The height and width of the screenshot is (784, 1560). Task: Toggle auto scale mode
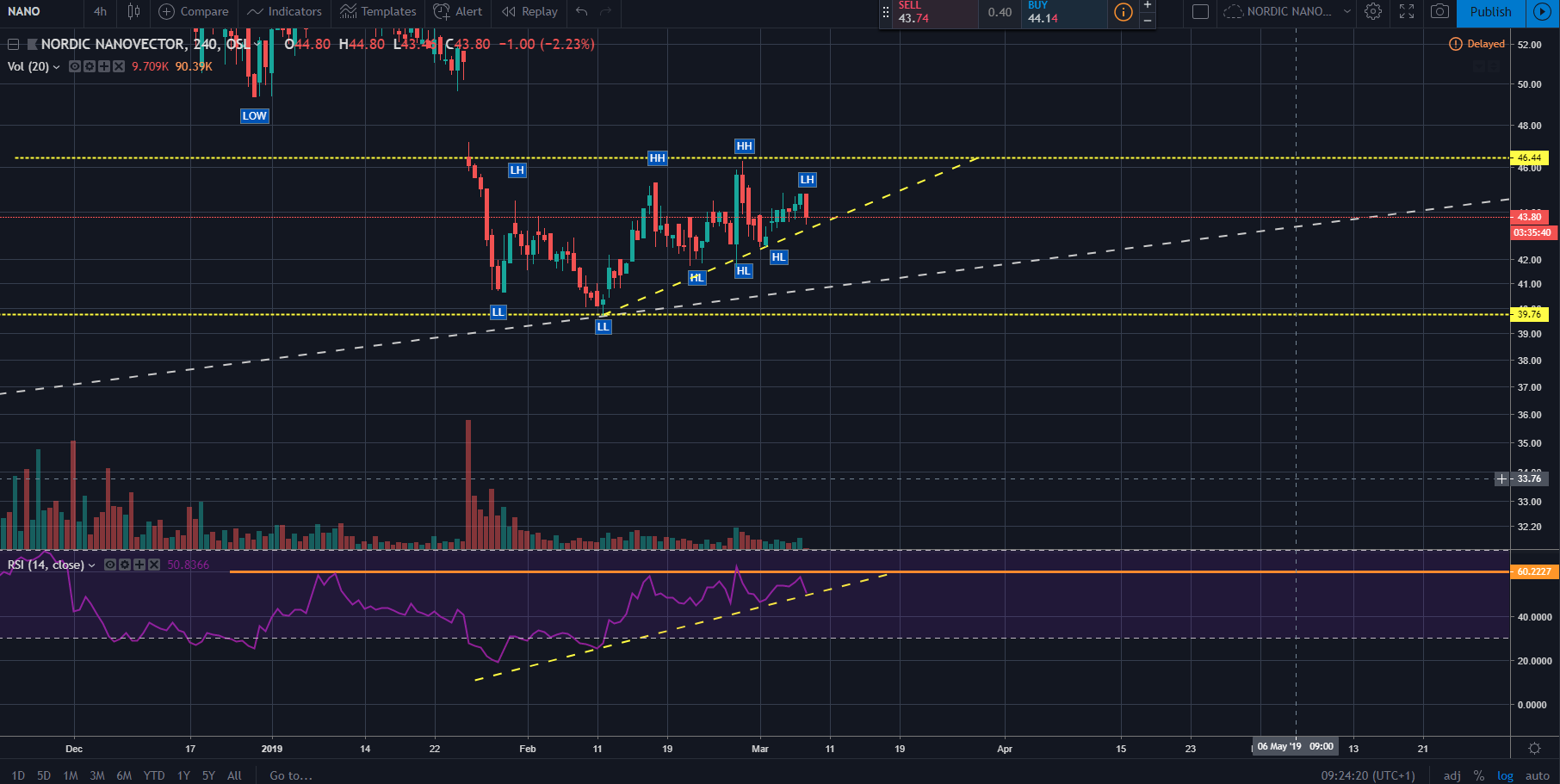[x=1538, y=775]
